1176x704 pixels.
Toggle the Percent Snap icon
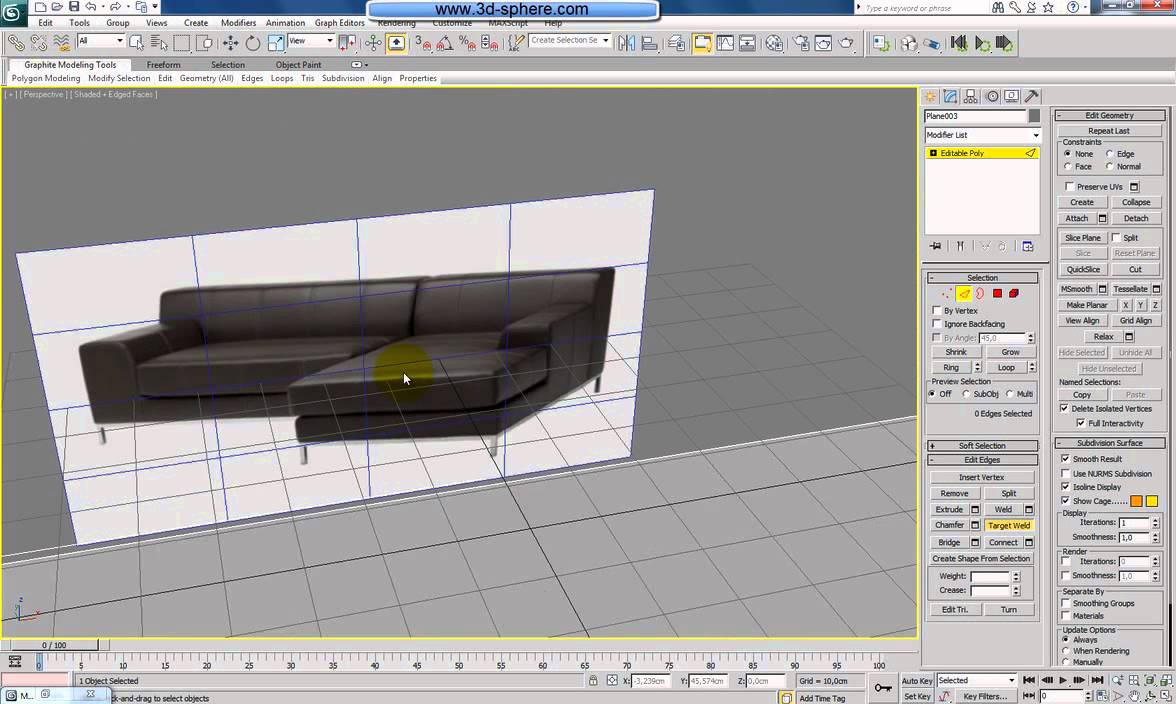coord(467,43)
